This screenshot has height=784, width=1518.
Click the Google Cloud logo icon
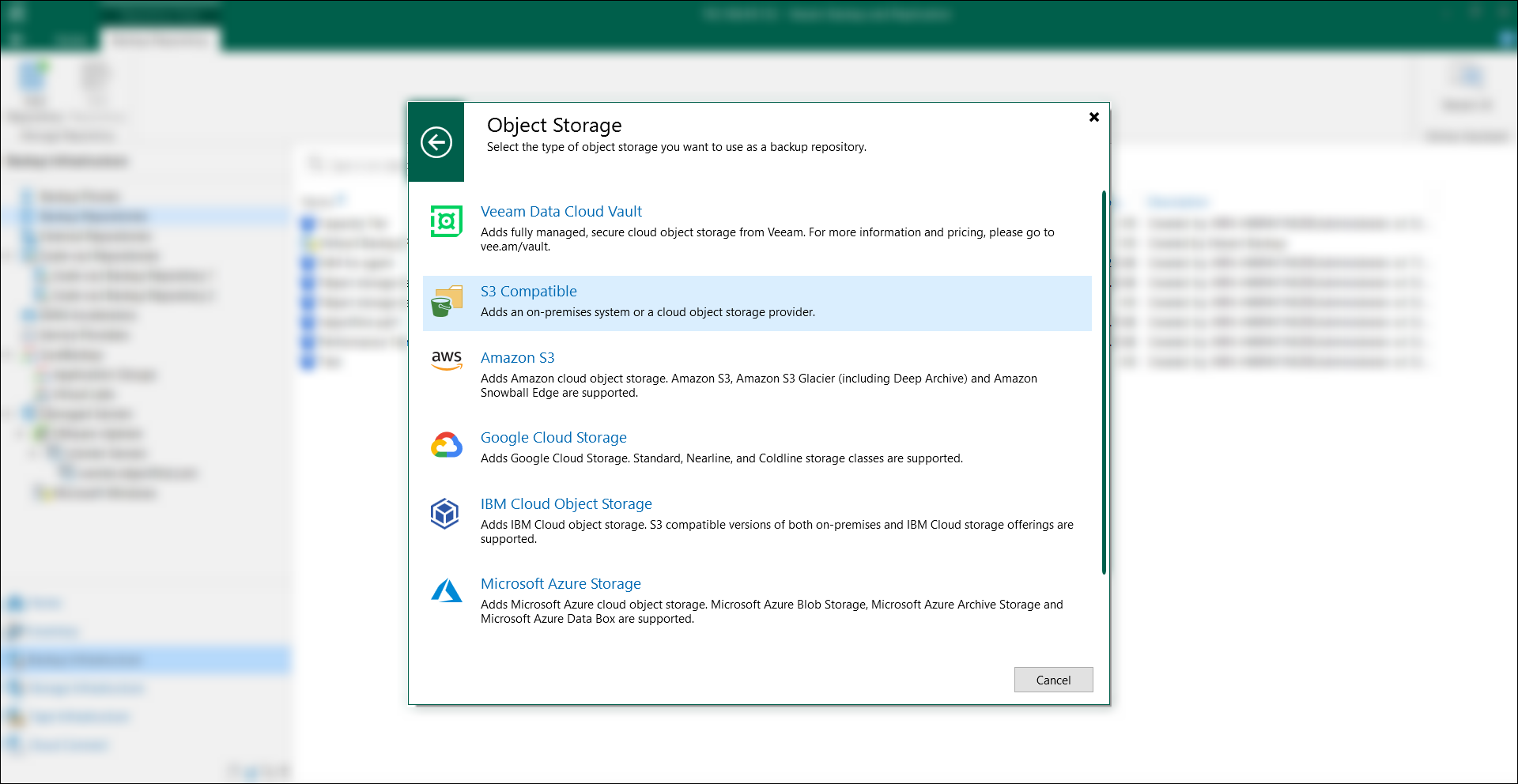(x=447, y=445)
